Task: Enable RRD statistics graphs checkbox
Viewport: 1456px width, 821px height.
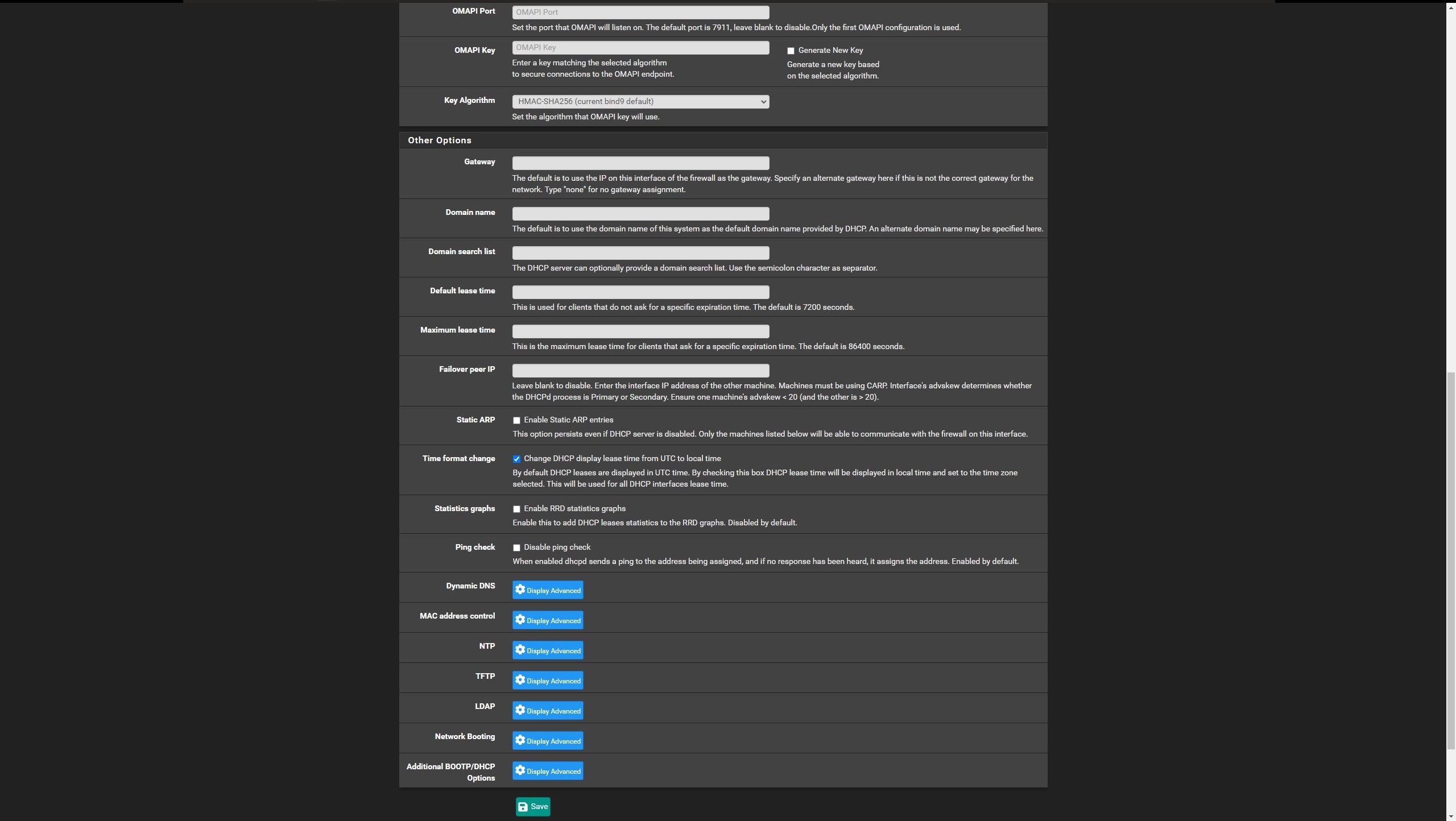Action: [516, 509]
